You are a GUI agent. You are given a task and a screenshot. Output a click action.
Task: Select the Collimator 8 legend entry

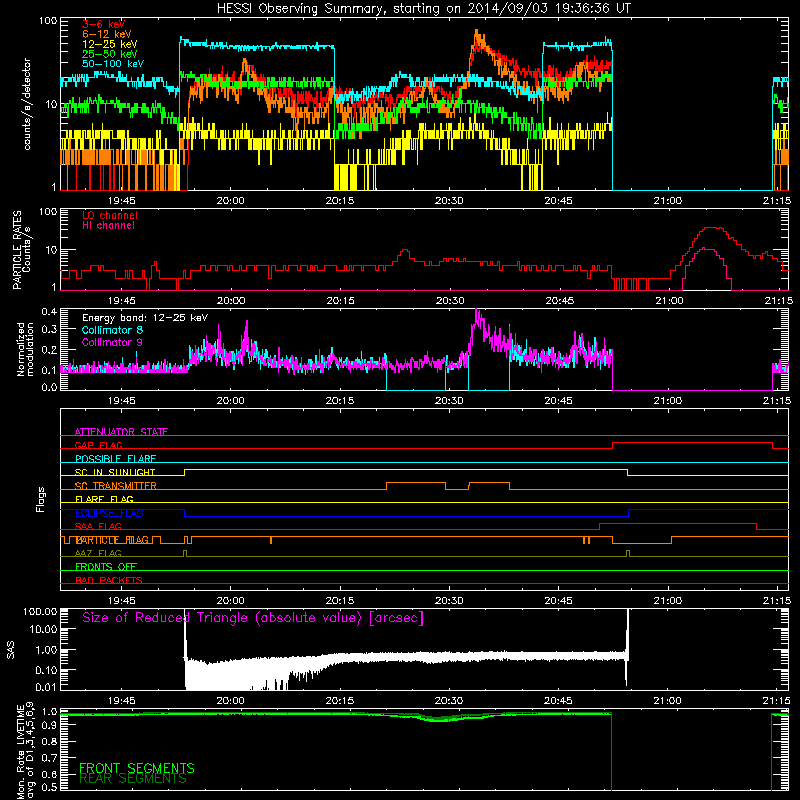point(112,330)
